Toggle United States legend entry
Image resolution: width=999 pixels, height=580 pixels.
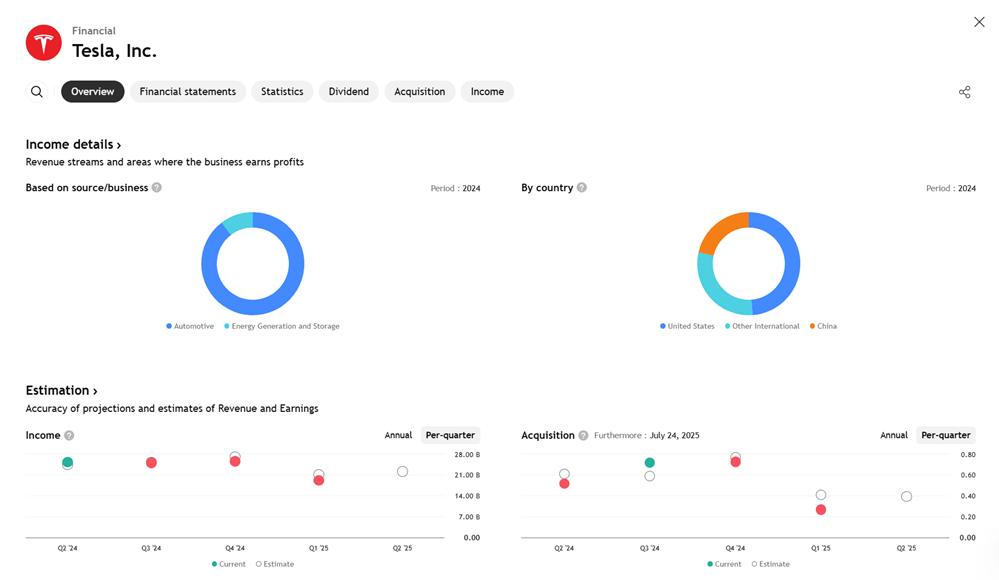click(x=687, y=326)
